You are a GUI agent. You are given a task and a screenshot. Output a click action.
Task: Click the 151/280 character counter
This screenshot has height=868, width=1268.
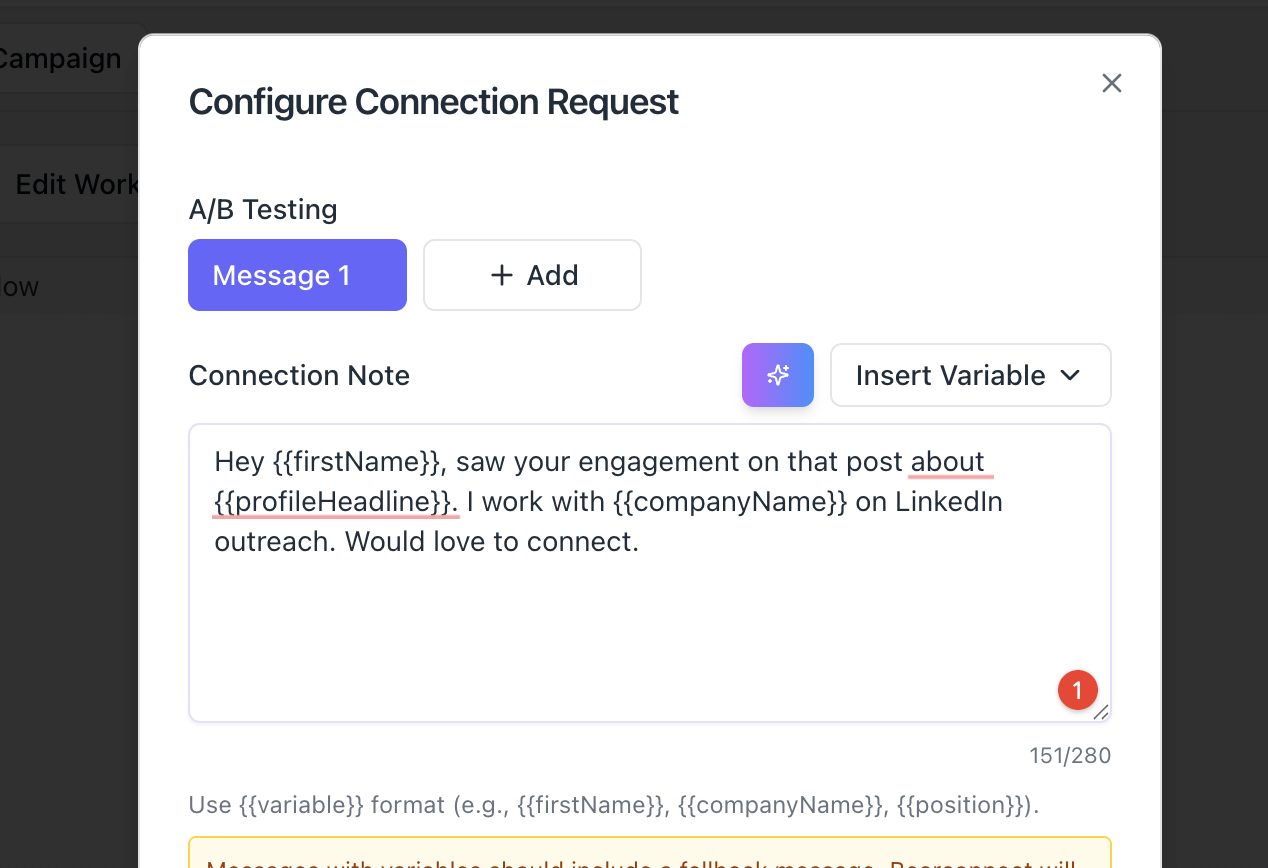pyautogui.click(x=1070, y=755)
